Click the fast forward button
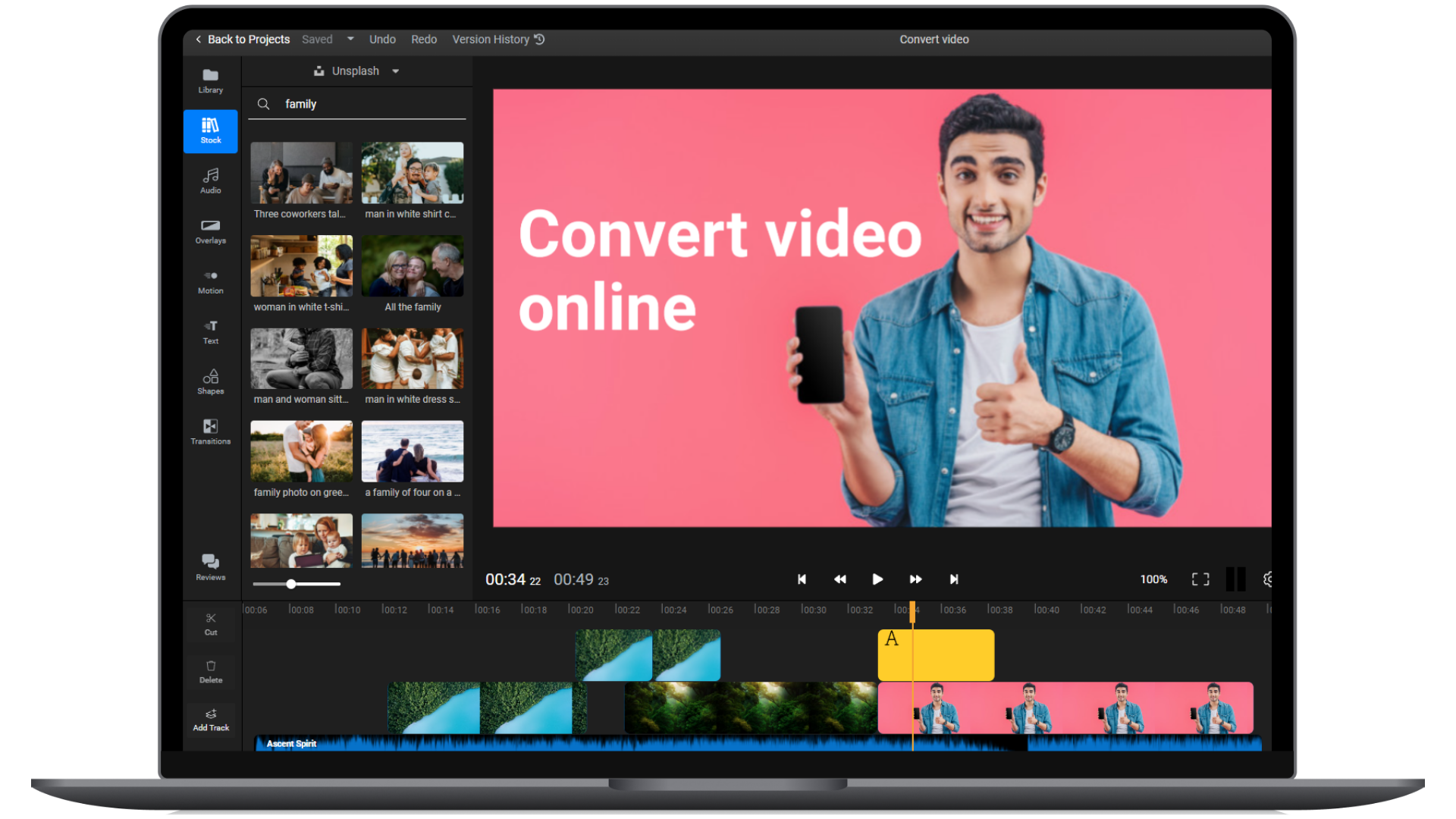Image resolution: width=1456 pixels, height=819 pixels. (915, 579)
